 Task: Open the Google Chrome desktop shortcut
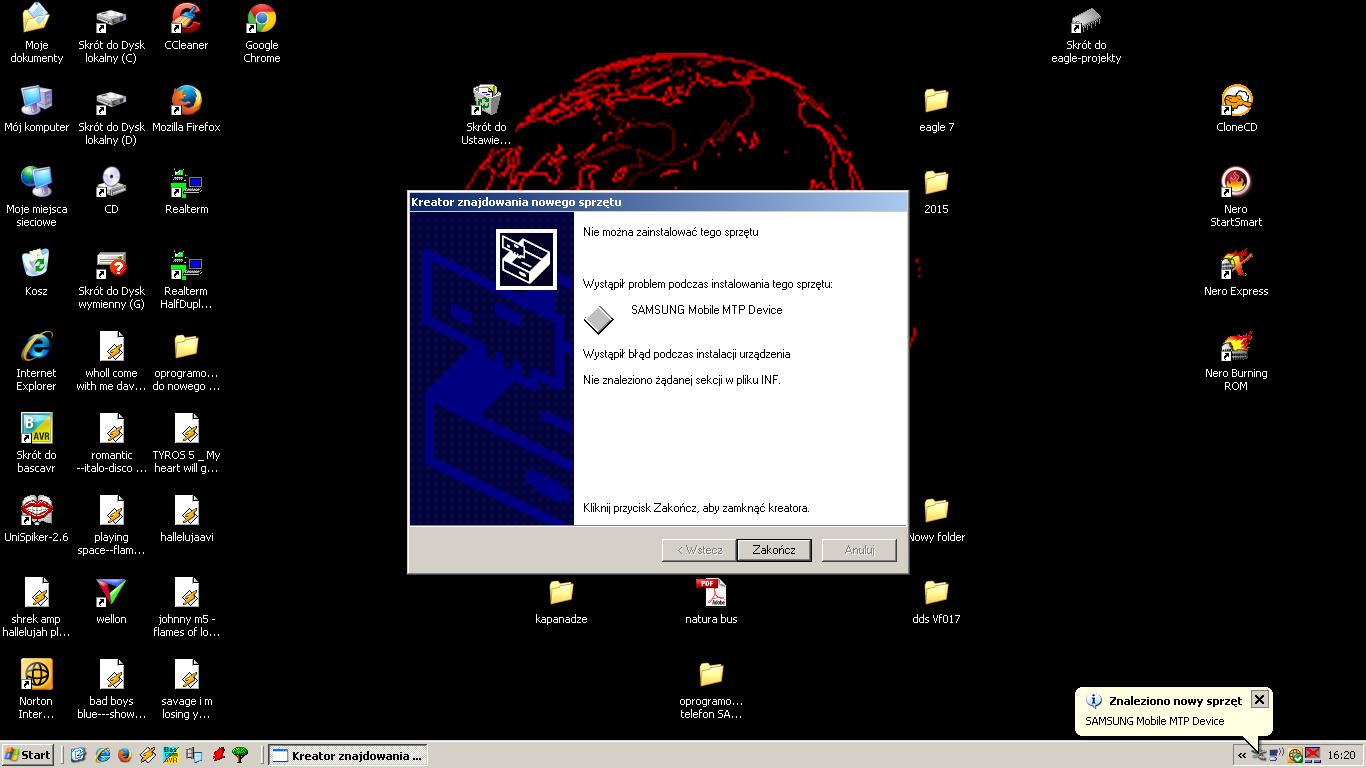(262, 33)
